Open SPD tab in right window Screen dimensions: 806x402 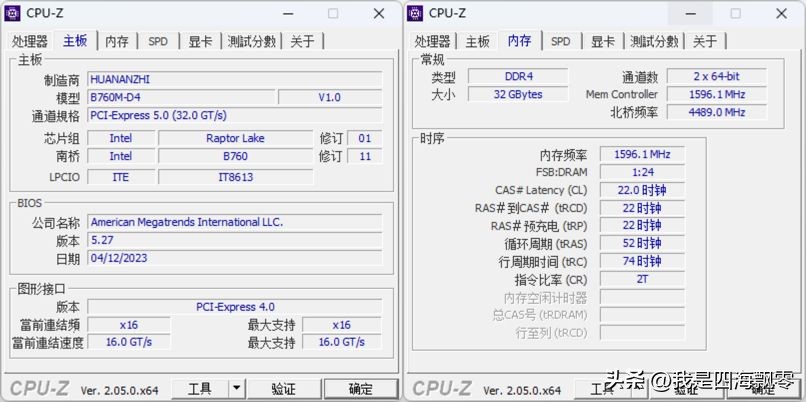pos(561,41)
